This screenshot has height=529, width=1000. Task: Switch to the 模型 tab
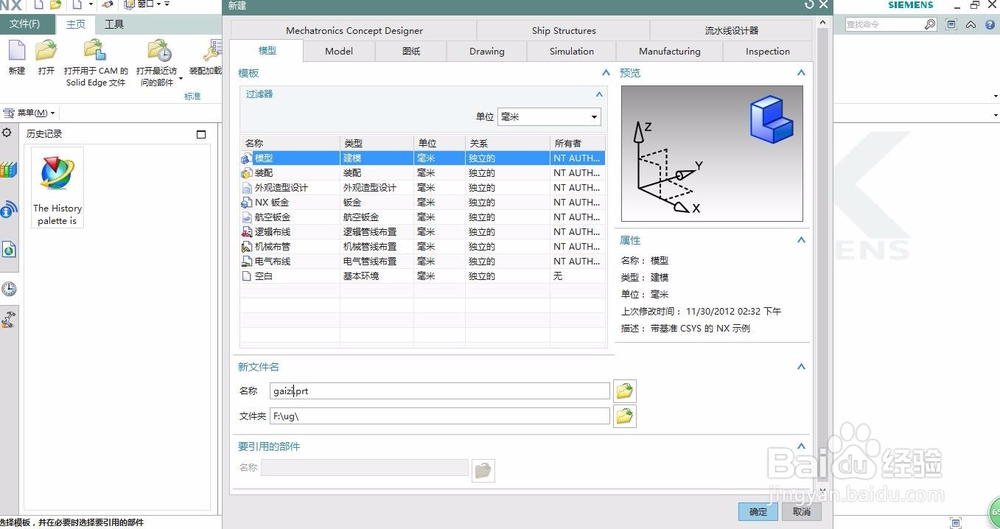point(267,51)
